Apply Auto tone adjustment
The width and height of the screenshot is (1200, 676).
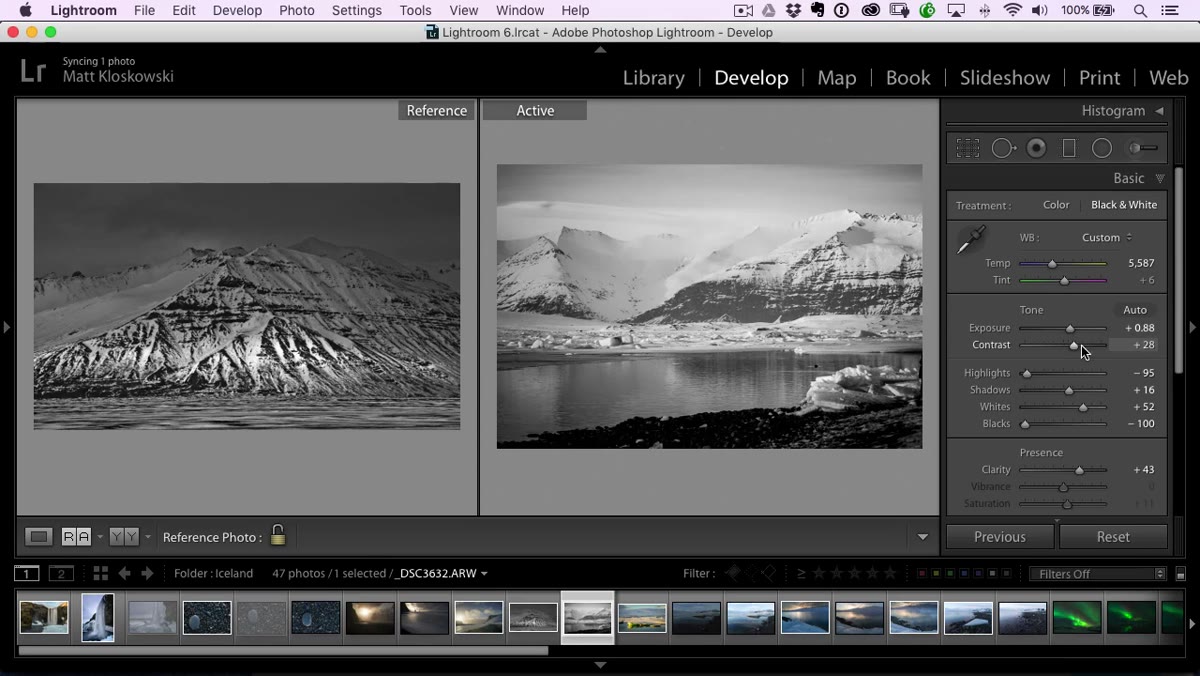(x=1135, y=310)
